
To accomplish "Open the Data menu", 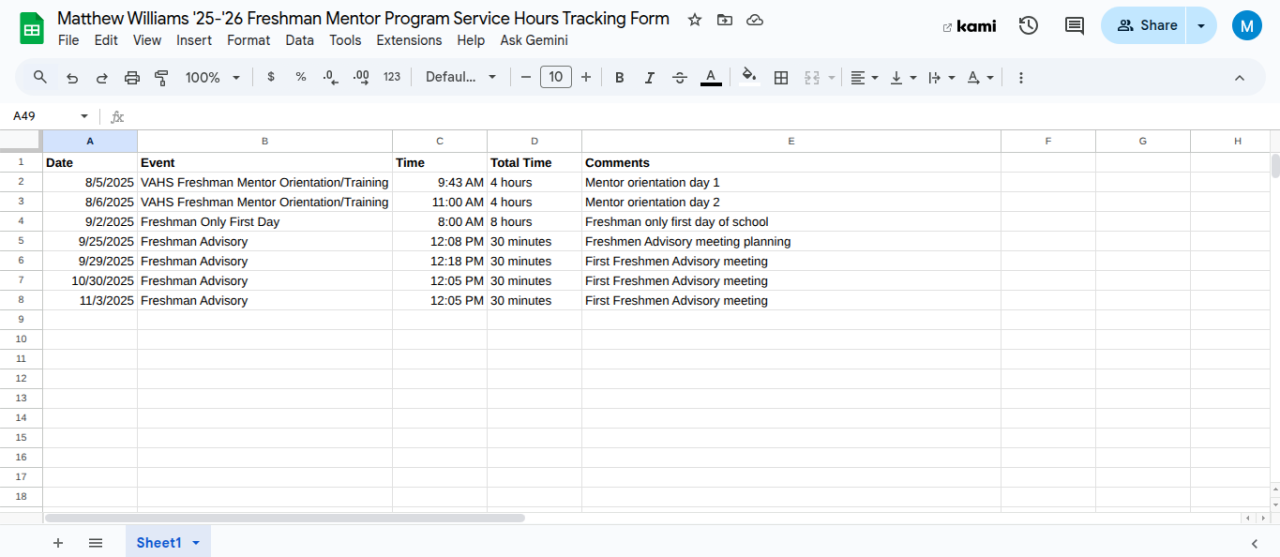I will click(299, 40).
